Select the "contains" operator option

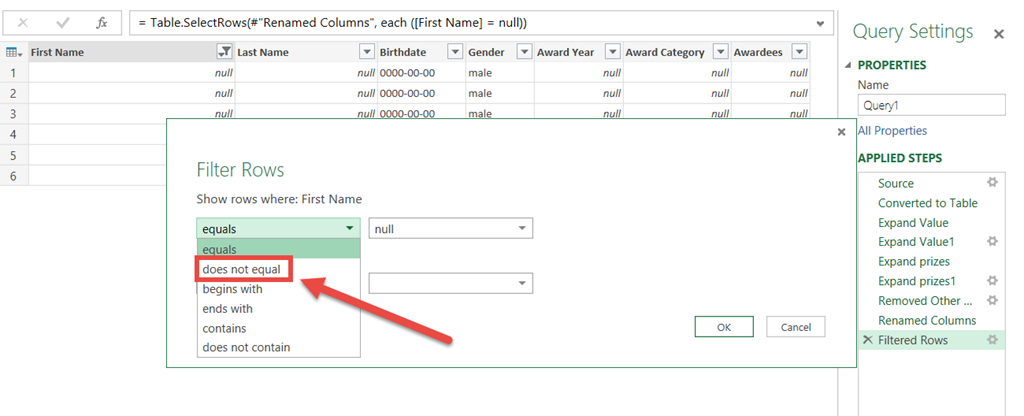click(224, 328)
